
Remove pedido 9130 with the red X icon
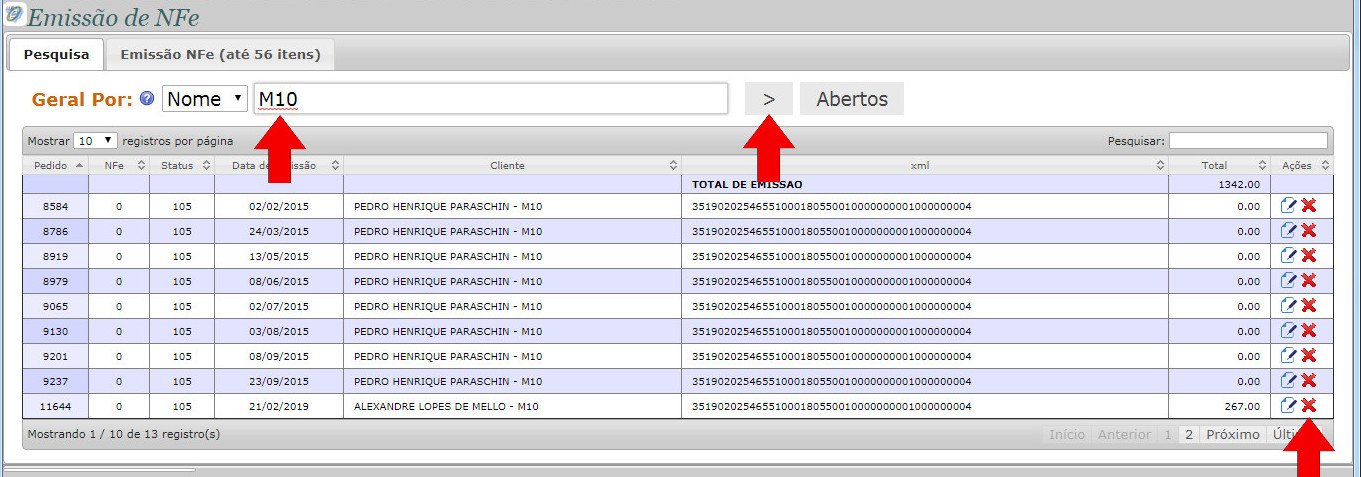[x=1308, y=331]
